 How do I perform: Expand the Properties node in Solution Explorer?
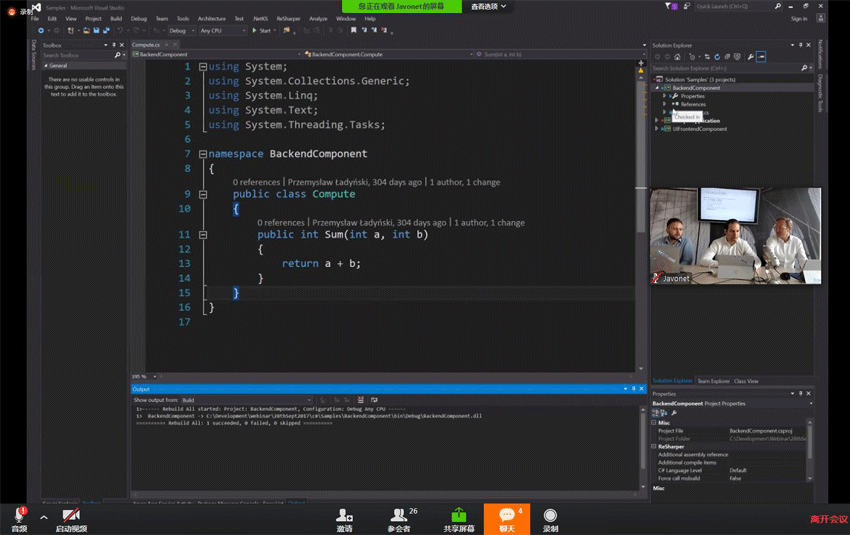(665, 96)
